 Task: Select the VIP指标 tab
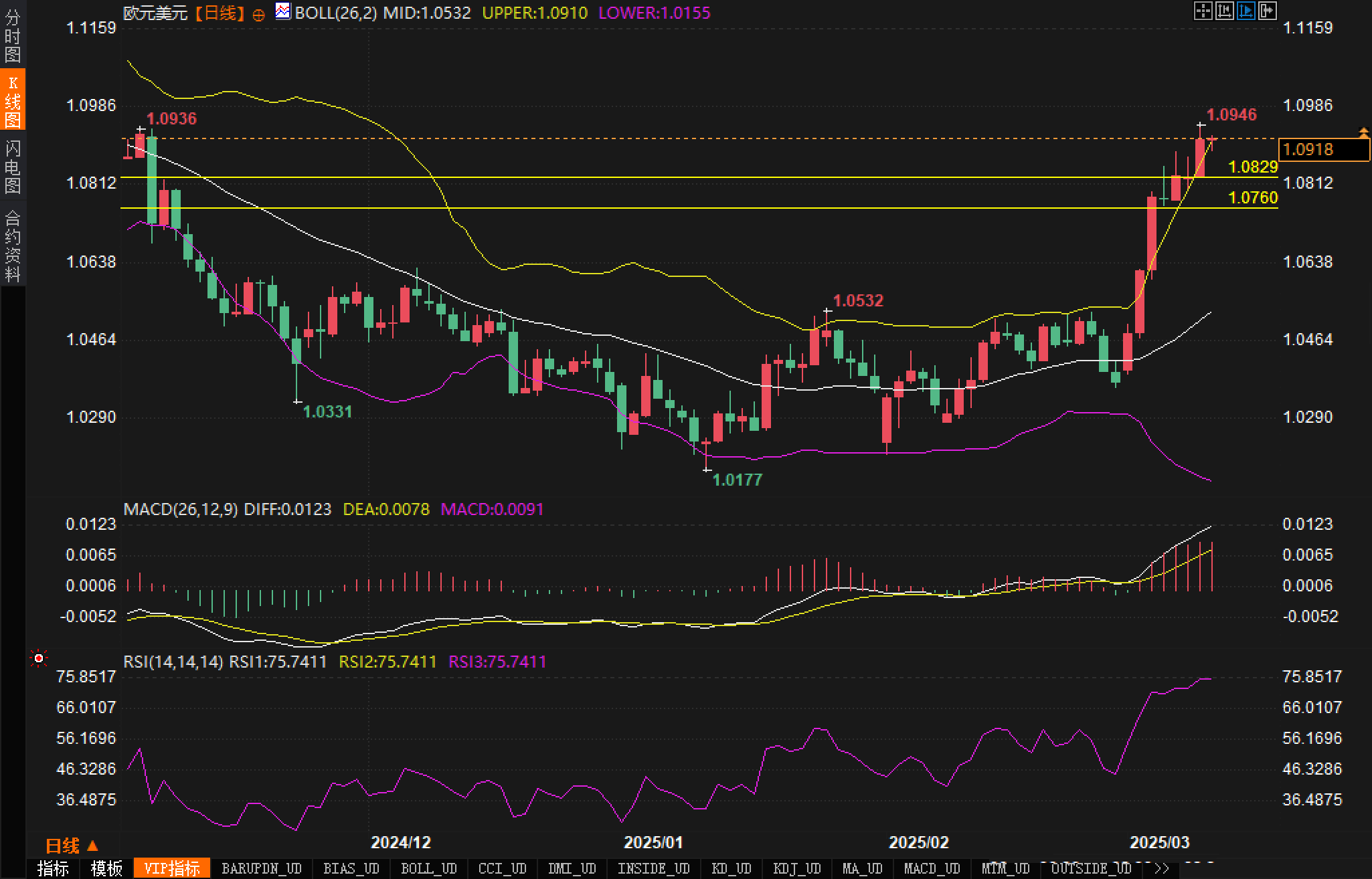tap(172, 868)
